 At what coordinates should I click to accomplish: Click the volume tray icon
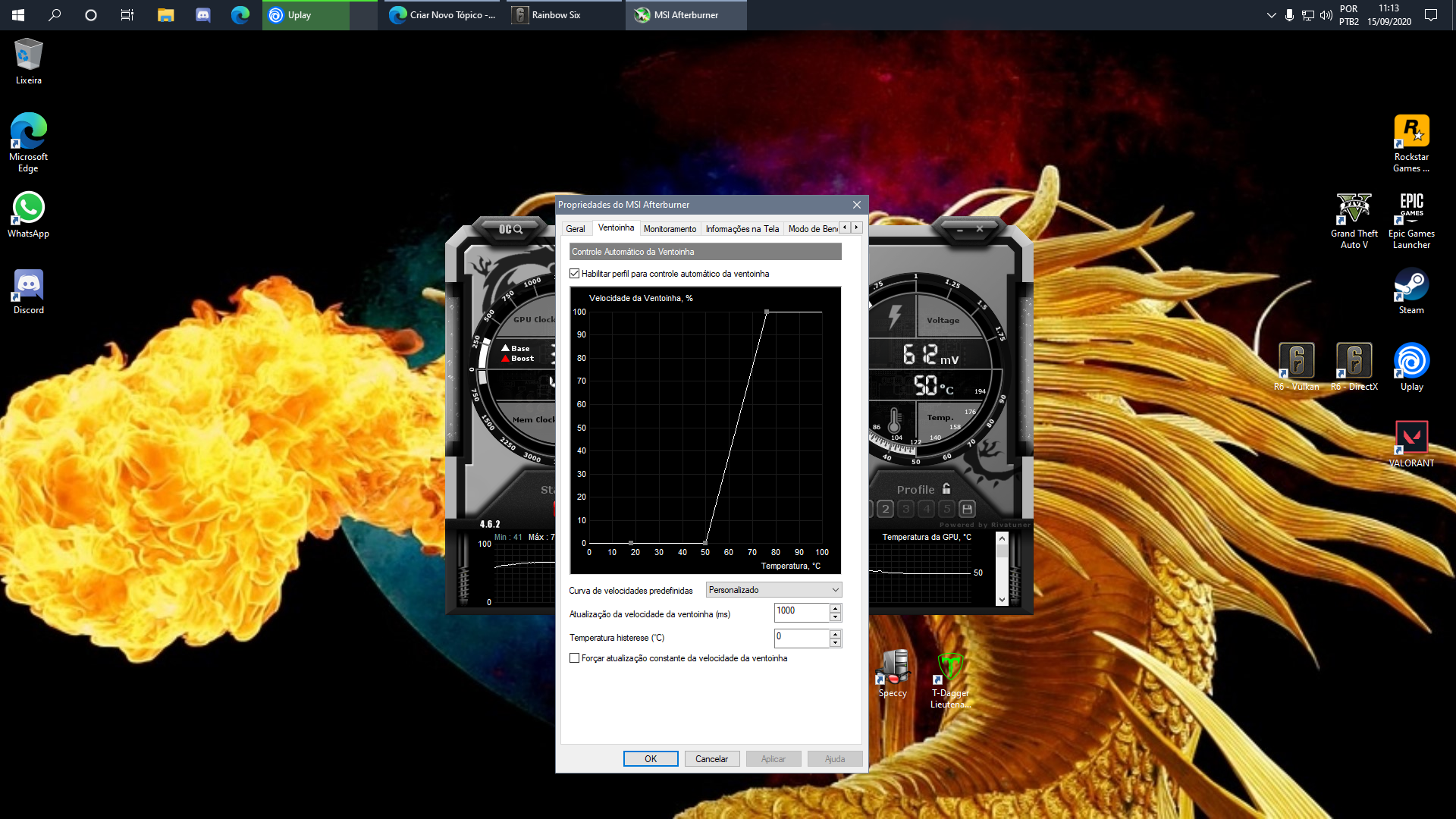coord(1326,15)
